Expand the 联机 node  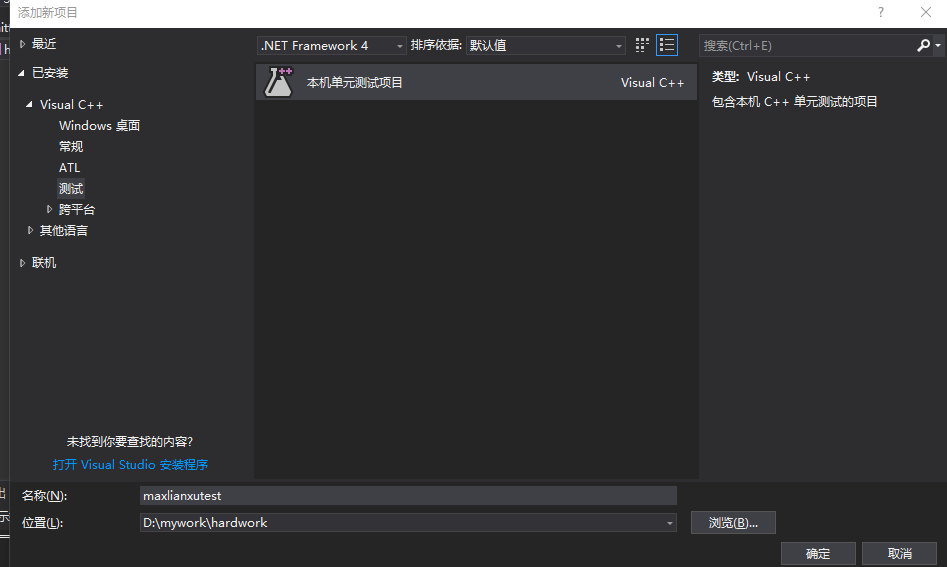pos(22,263)
